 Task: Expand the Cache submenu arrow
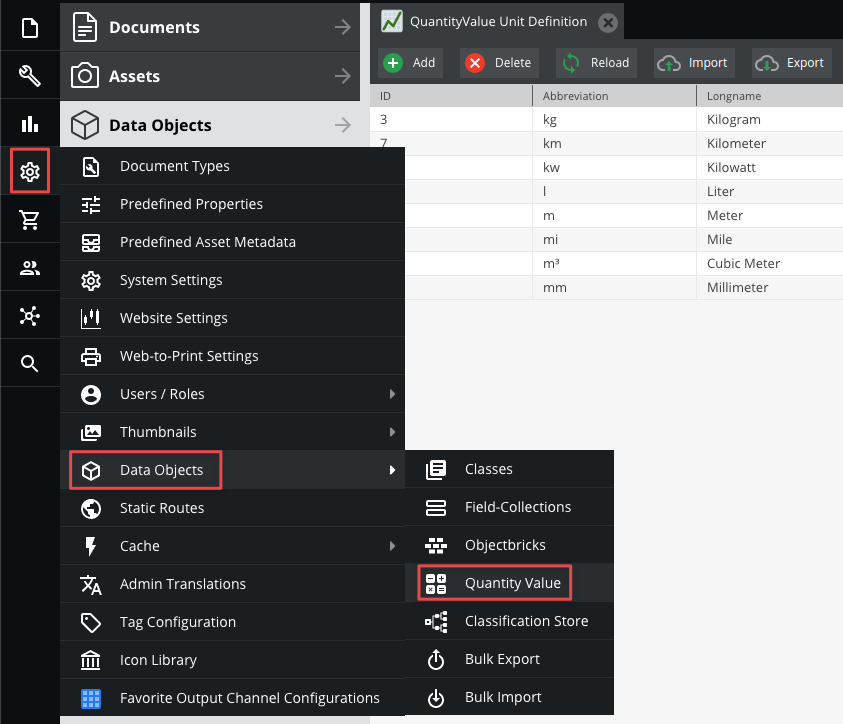[x=392, y=546]
